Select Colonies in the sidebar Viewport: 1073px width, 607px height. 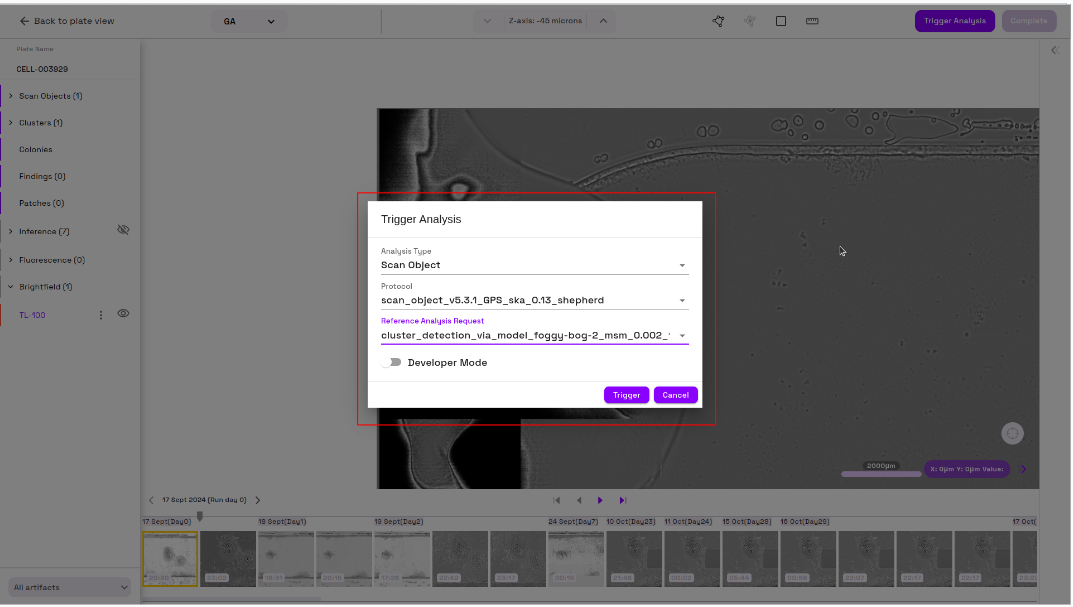(x=36, y=150)
